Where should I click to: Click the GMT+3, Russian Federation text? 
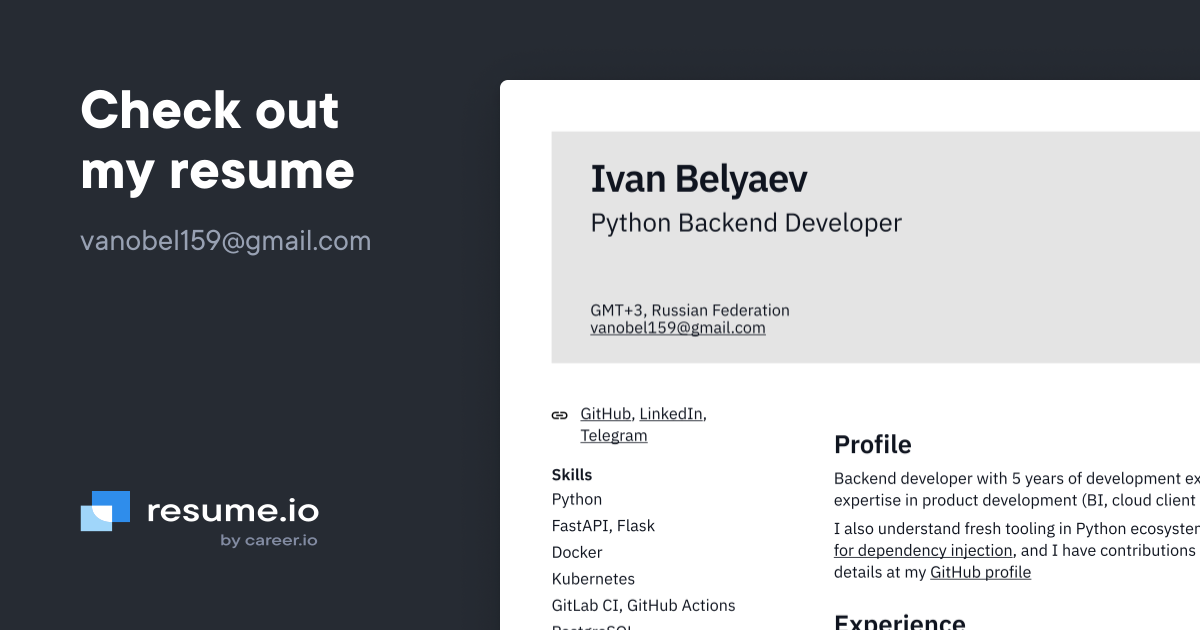click(x=690, y=310)
